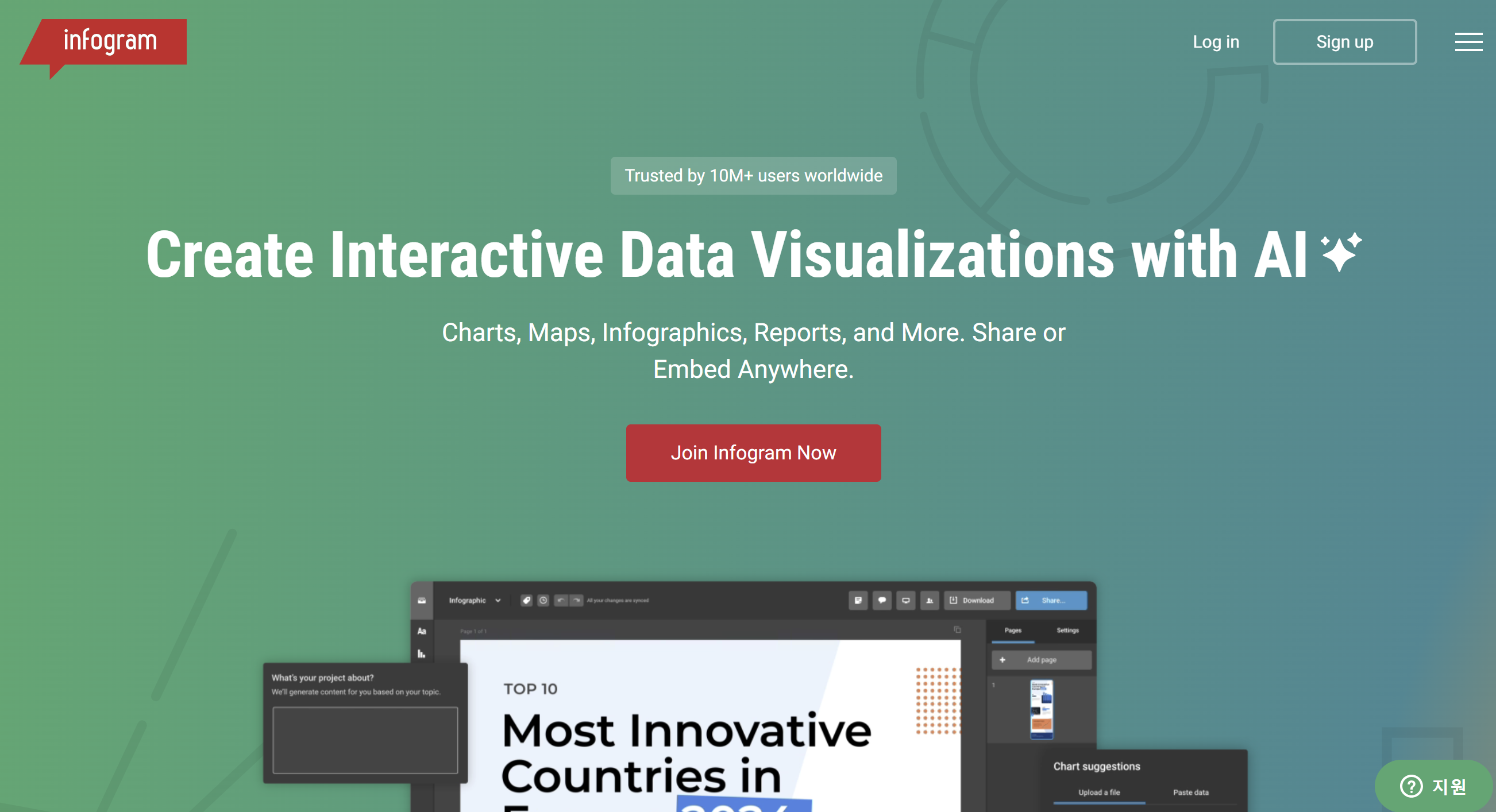The width and height of the screenshot is (1496, 812).
Task: Select the Paste data tab
Action: pos(1190,792)
